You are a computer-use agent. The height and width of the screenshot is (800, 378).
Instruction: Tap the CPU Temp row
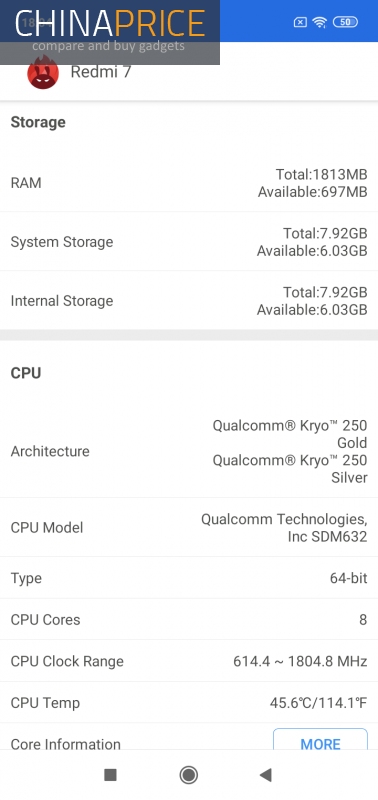[x=189, y=703]
